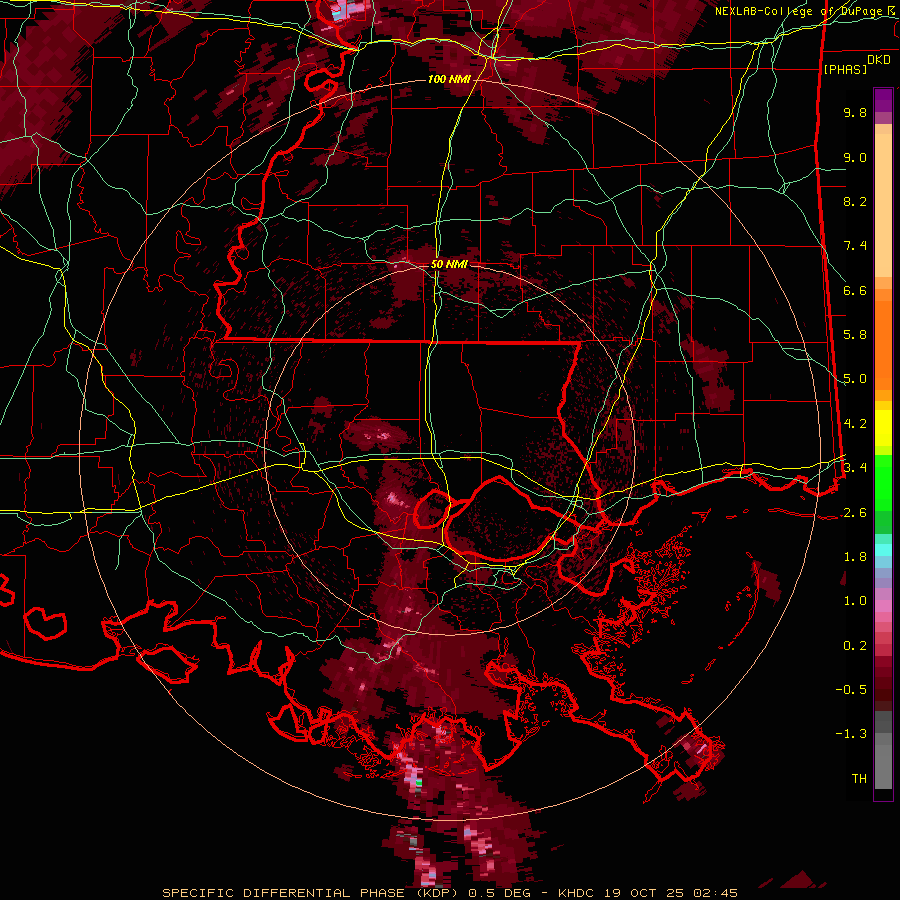Pick the peach color bar segment beside 8.2

883,207
